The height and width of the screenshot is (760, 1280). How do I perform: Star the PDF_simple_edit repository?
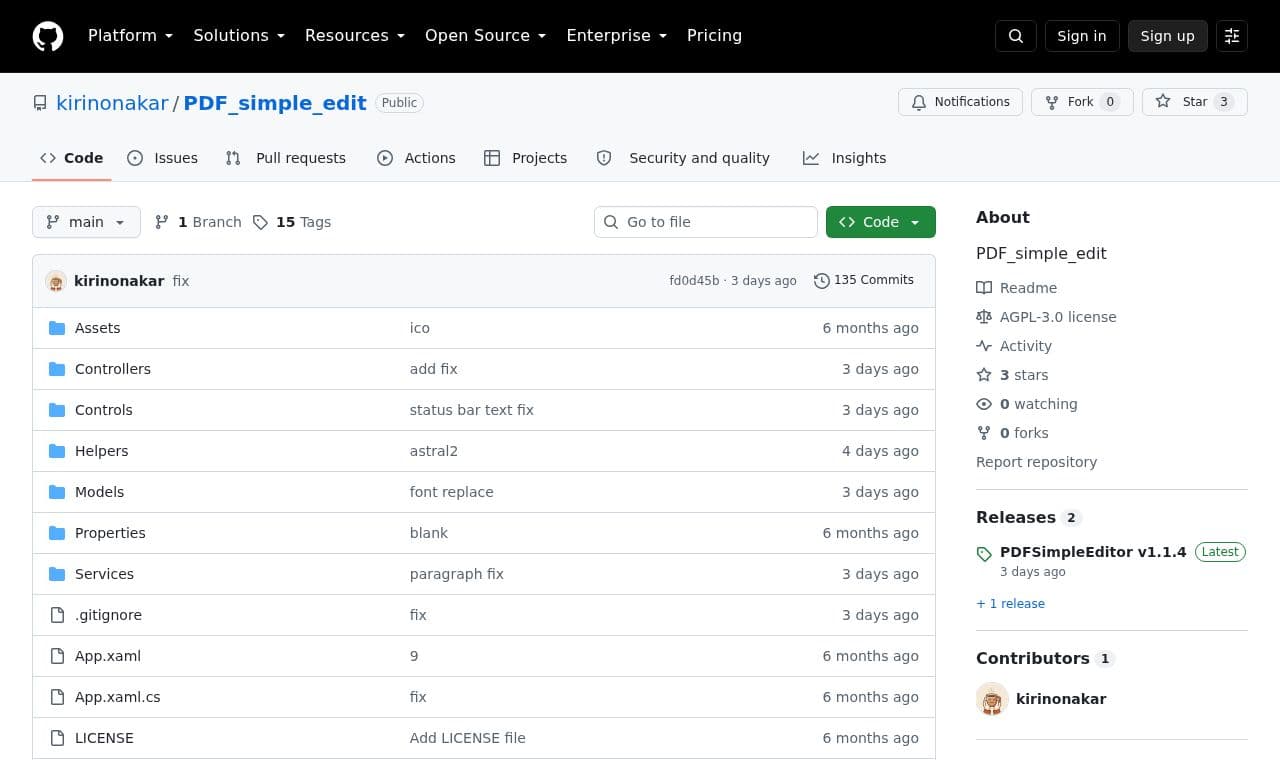coord(1195,102)
